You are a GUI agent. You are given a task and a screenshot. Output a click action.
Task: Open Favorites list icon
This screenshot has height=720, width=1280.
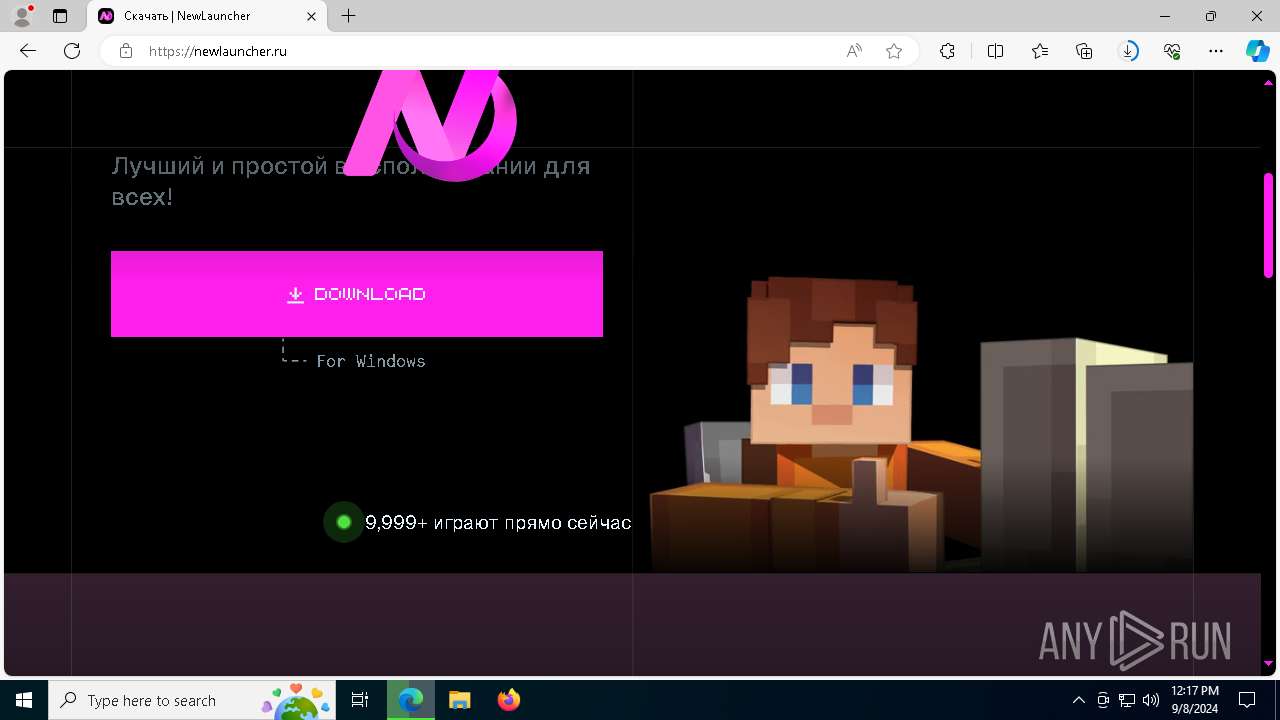1040,51
